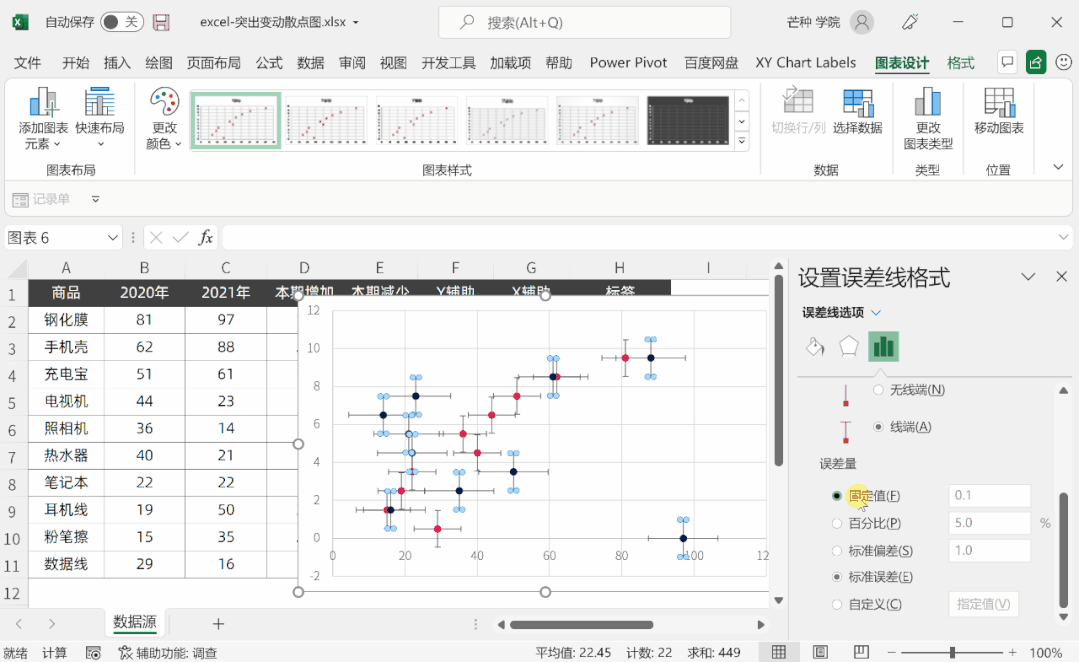Click the Change Colors (更改颜色) palette icon

(x=164, y=103)
